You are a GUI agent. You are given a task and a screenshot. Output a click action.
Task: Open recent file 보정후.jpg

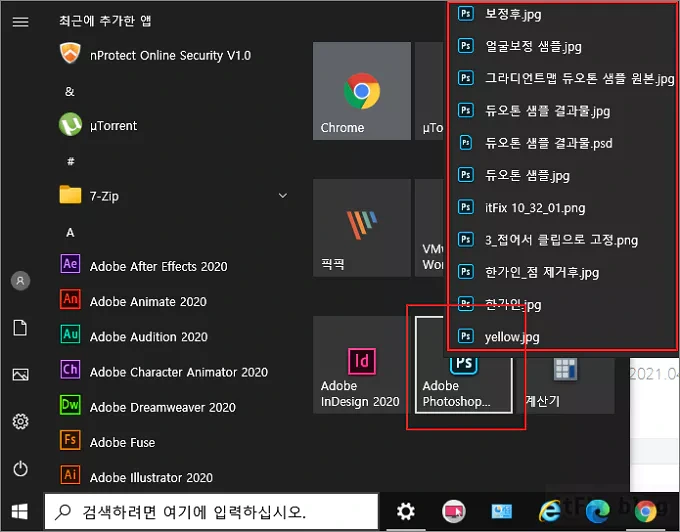[562, 14]
